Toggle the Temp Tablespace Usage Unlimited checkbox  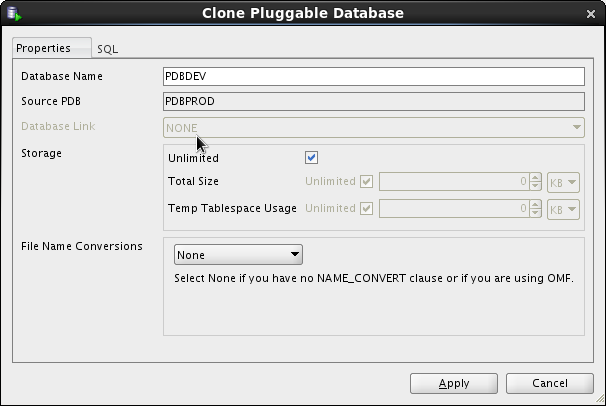[x=366, y=208]
